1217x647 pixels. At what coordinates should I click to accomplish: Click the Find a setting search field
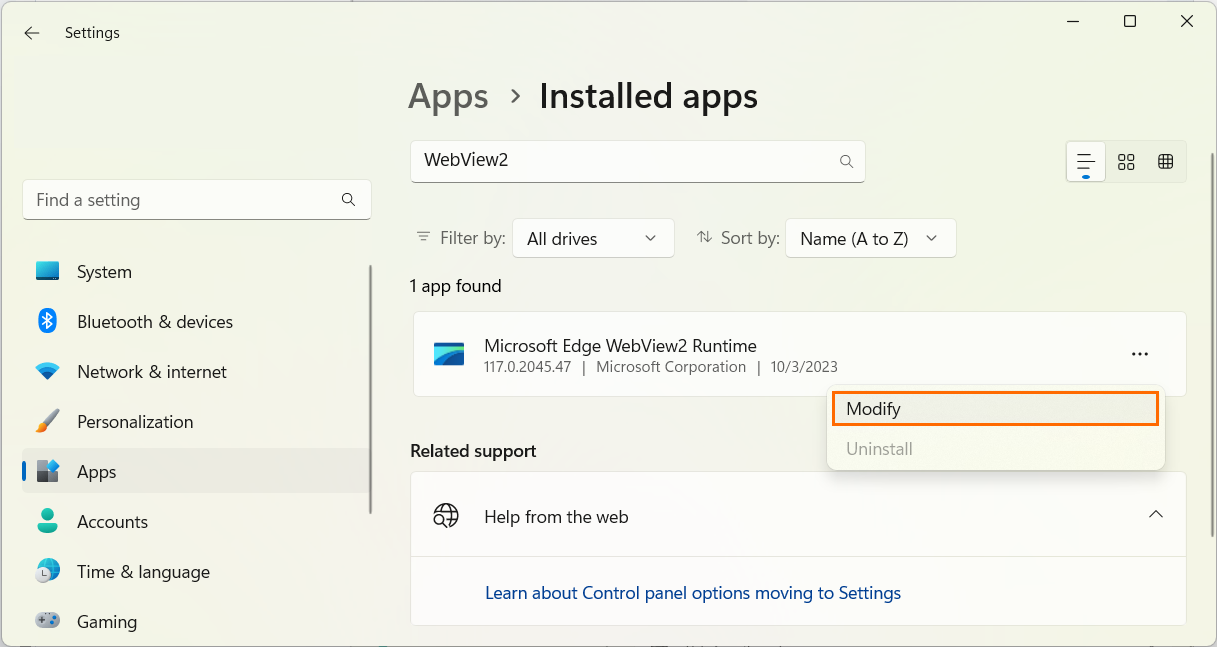(x=185, y=200)
